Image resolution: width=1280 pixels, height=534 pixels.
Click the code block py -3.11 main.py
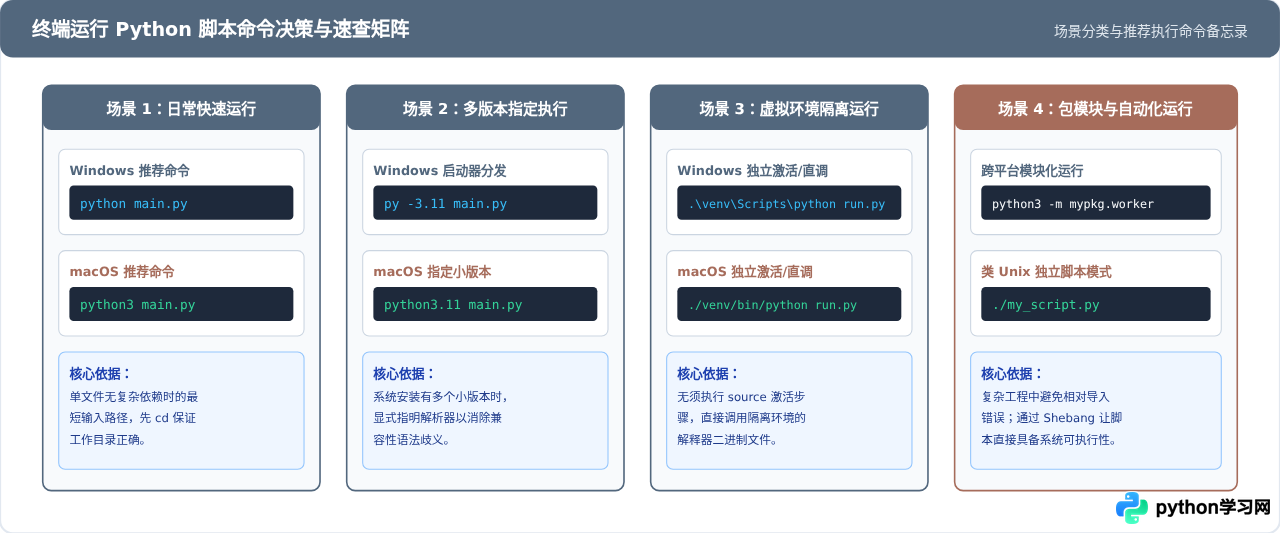(x=485, y=203)
